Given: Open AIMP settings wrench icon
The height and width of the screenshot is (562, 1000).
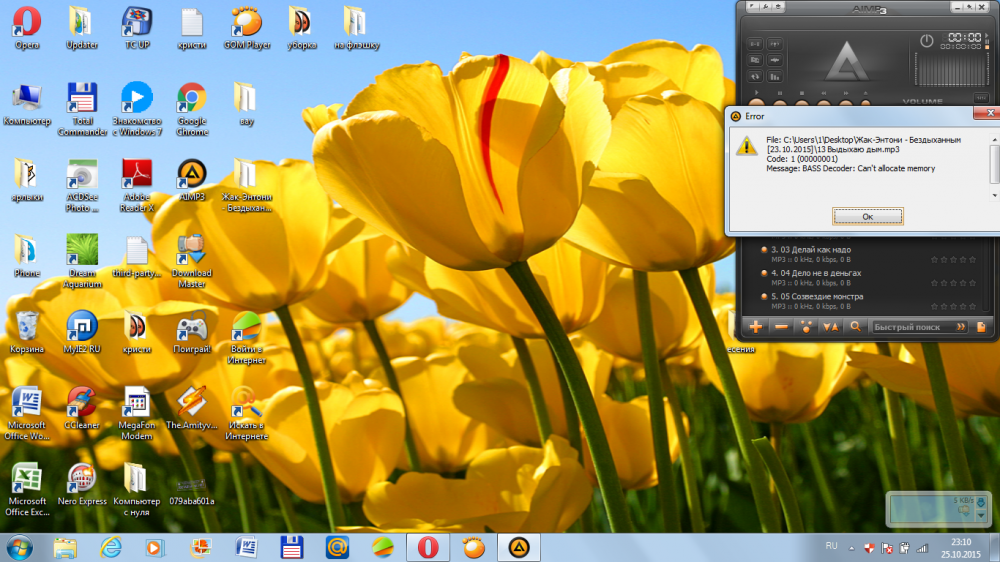Looking at the screenshot, I should (x=763, y=7).
